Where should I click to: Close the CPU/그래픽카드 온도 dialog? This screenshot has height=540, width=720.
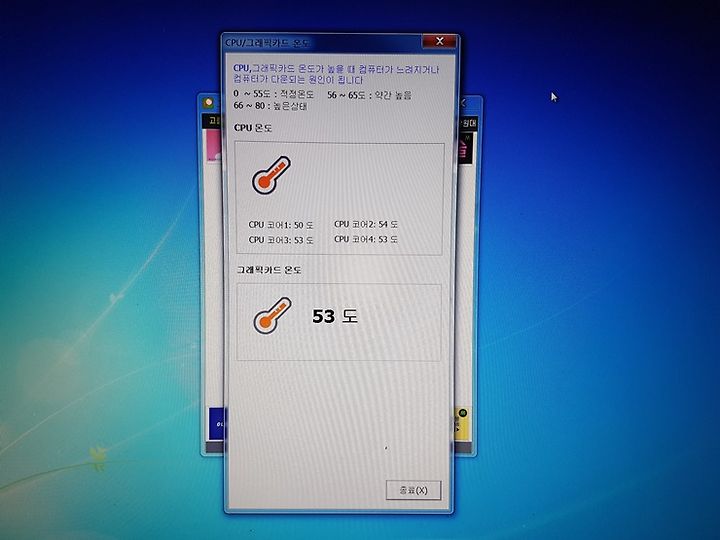439,41
